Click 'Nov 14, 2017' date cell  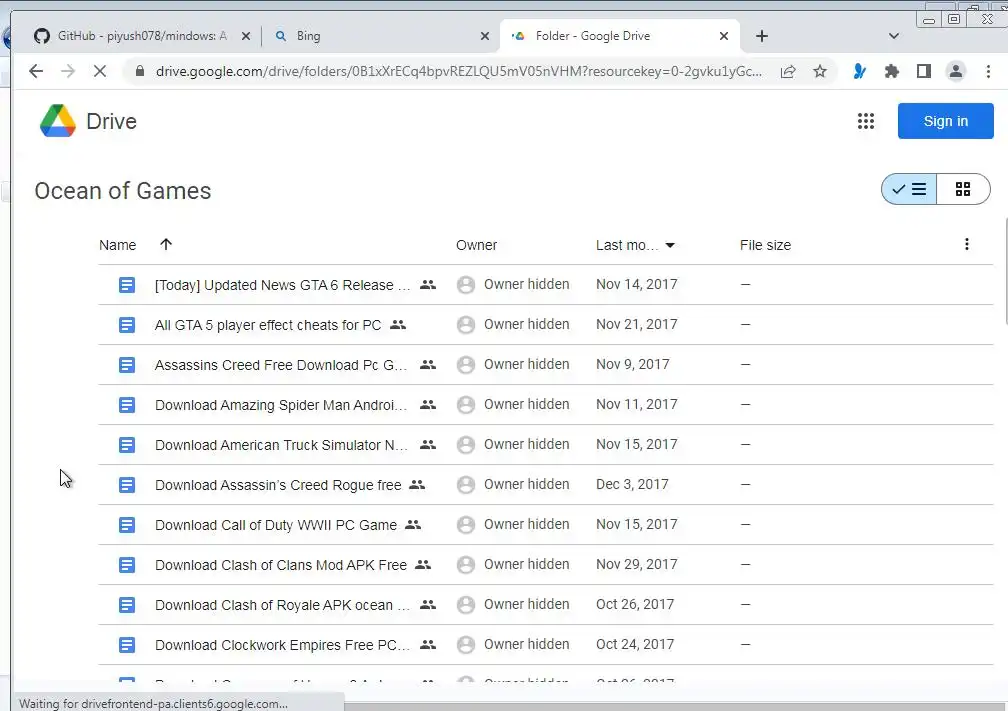[x=636, y=284]
